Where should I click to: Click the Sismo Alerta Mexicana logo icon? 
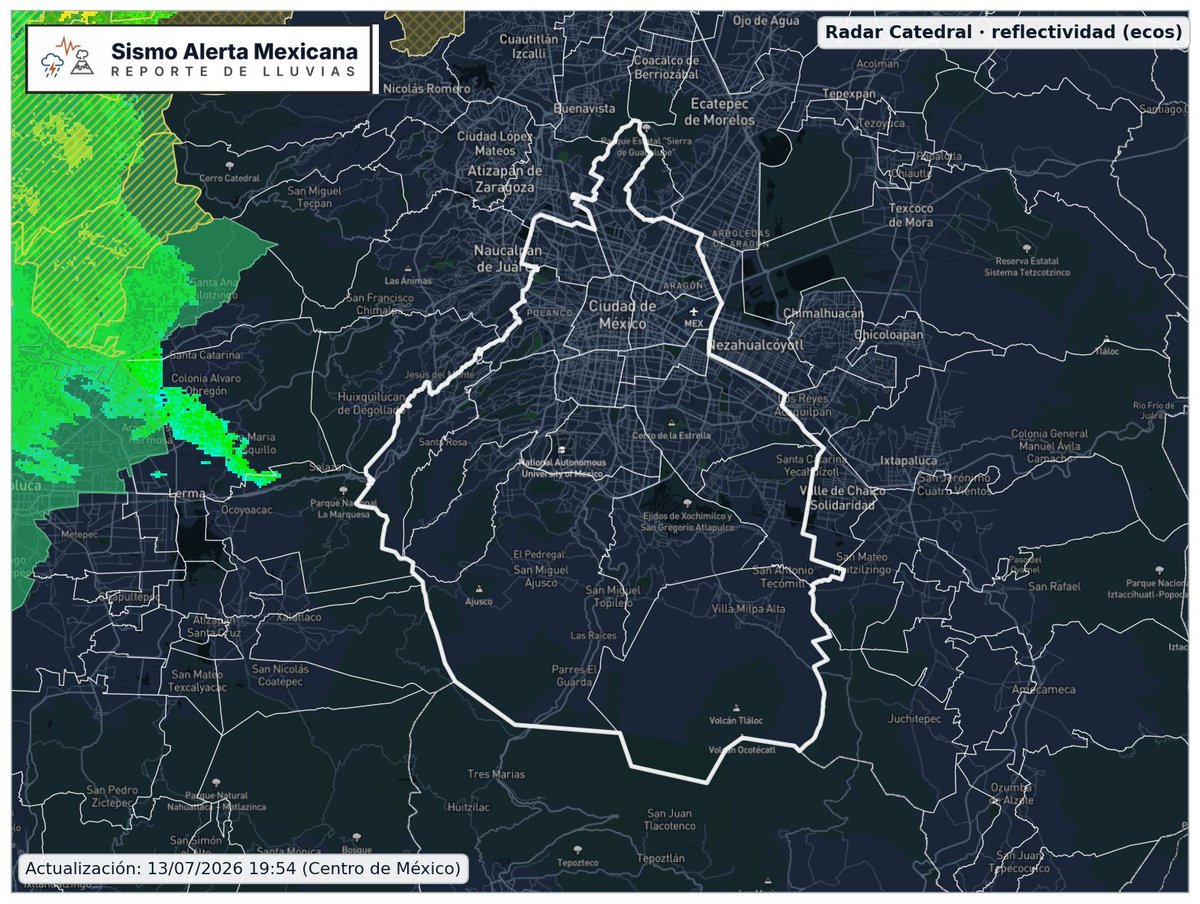tap(65, 59)
